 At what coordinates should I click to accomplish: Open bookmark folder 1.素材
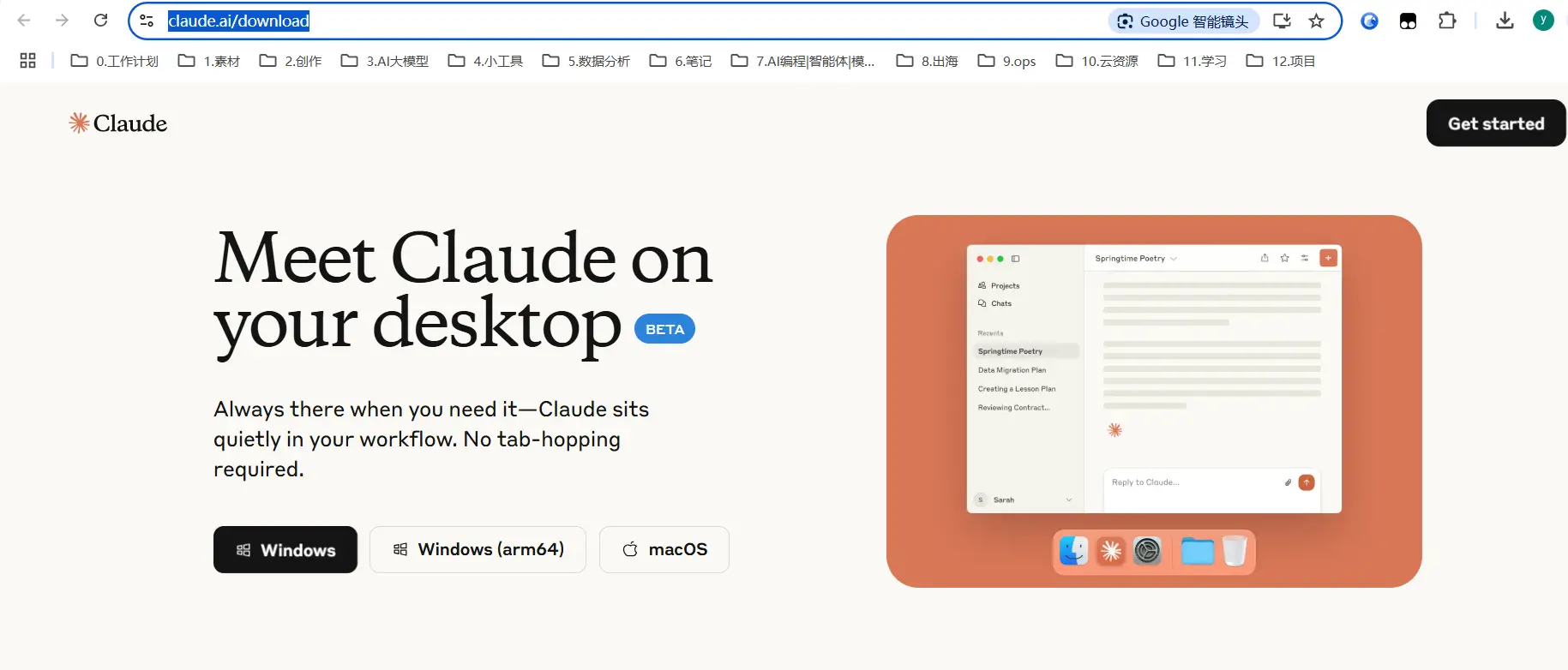[x=209, y=61]
